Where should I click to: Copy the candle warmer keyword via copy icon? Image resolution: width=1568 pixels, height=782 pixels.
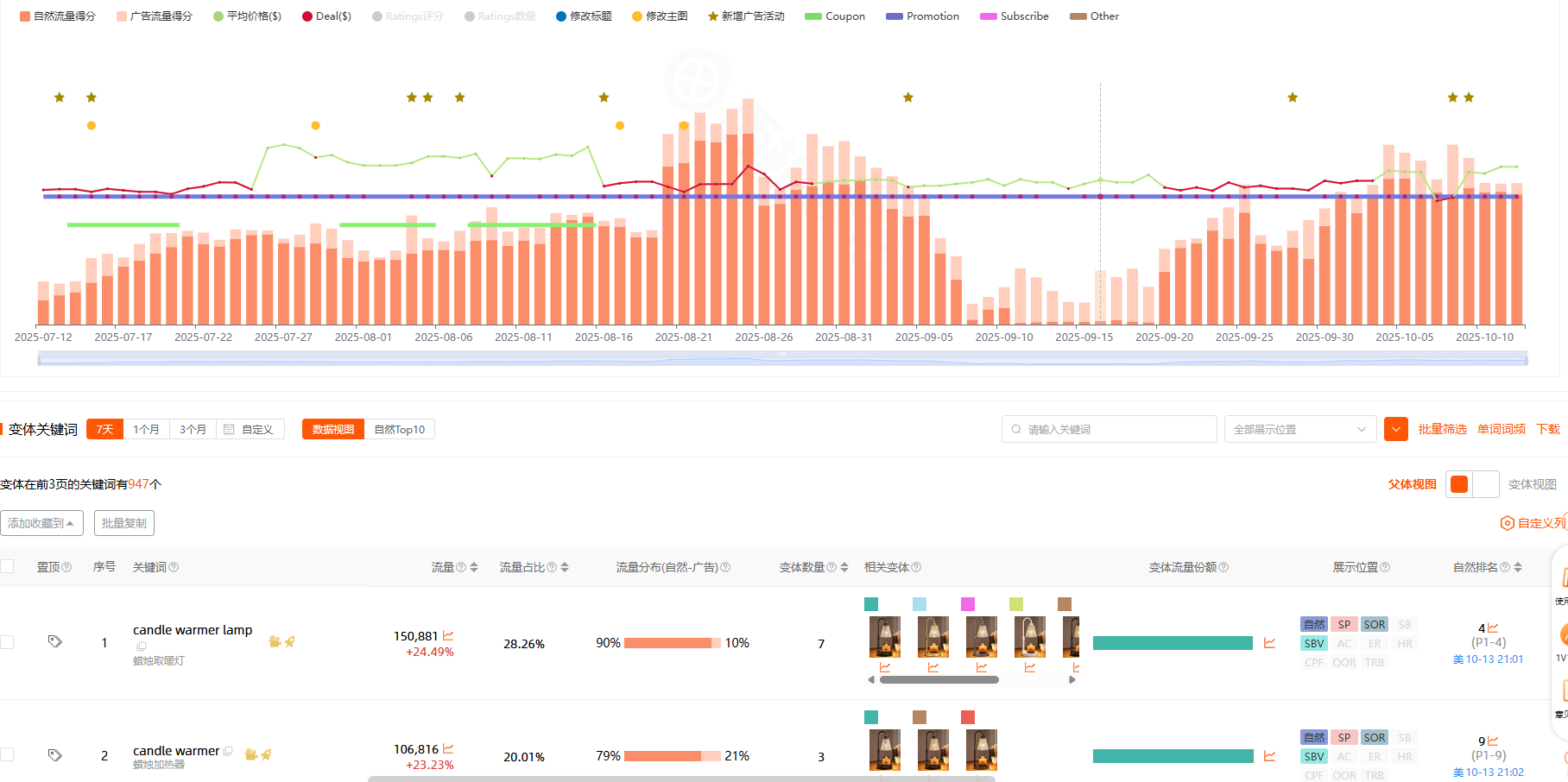(228, 751)
